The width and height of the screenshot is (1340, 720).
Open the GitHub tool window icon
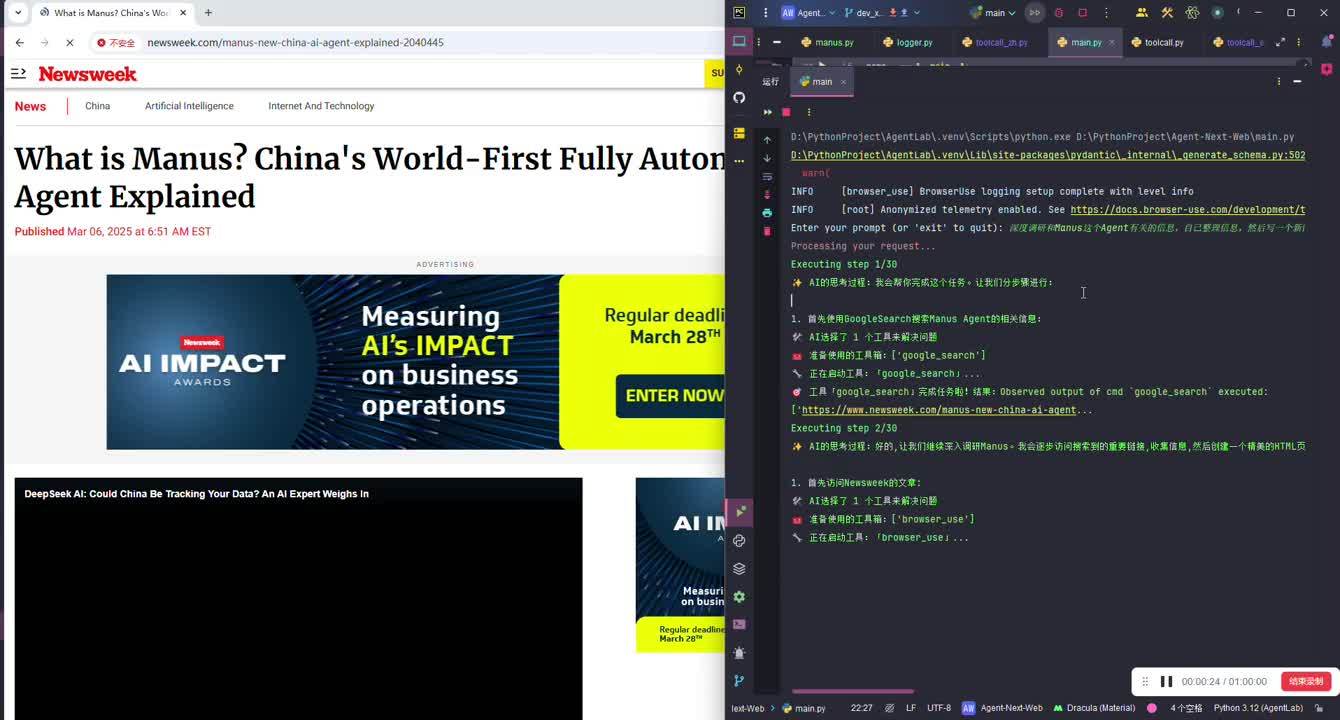pyautogui.click(x=739, y=97)
